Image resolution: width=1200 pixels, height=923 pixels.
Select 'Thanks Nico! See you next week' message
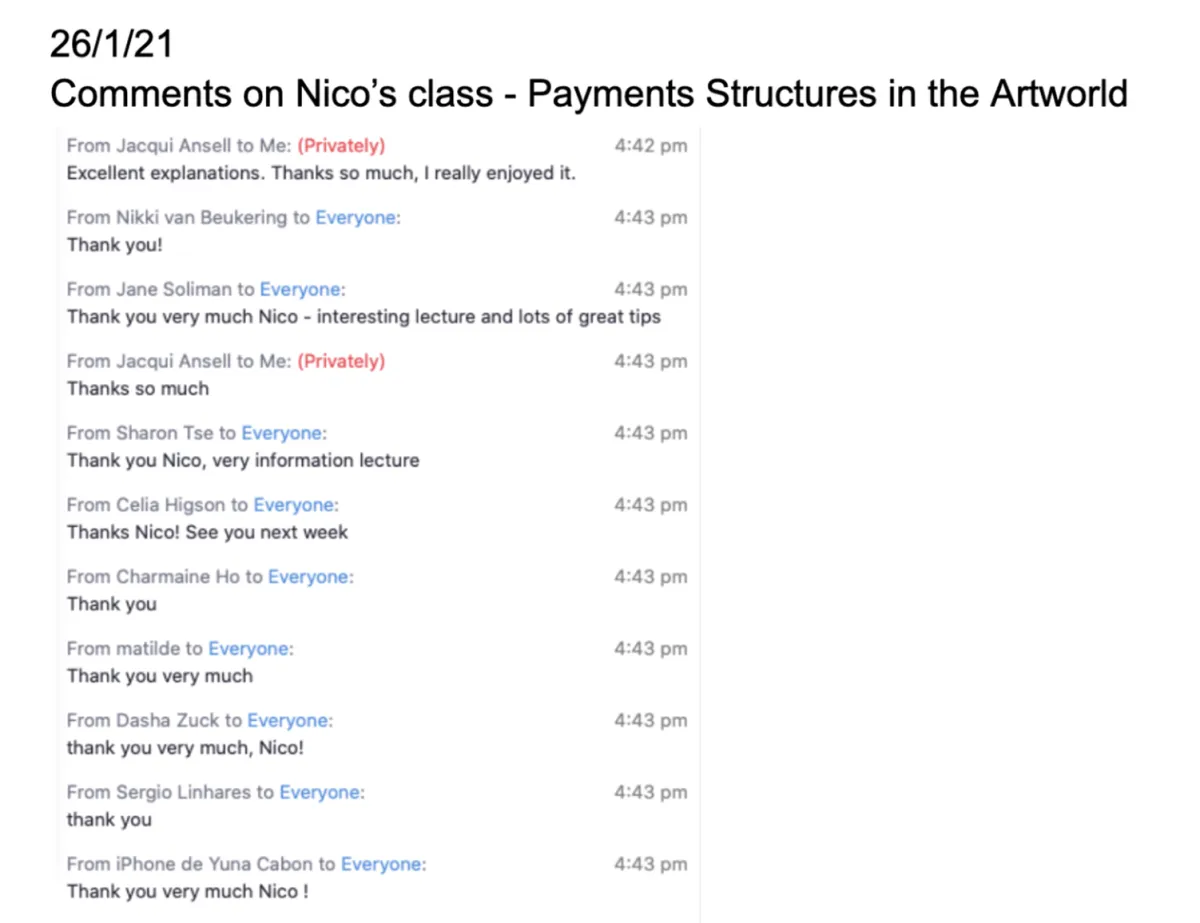coord(207,533)
